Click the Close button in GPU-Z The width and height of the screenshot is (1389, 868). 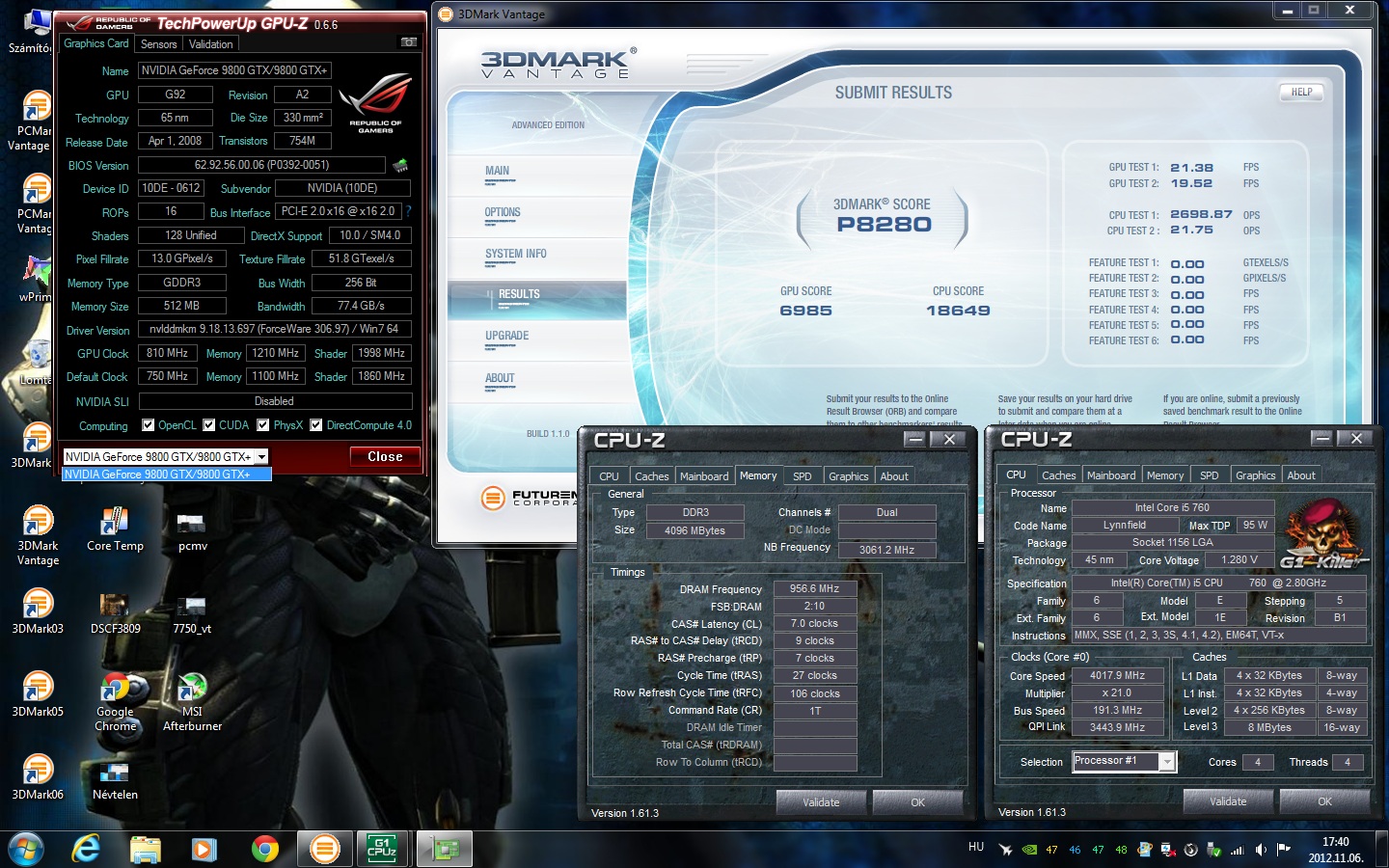pos(385,457)
